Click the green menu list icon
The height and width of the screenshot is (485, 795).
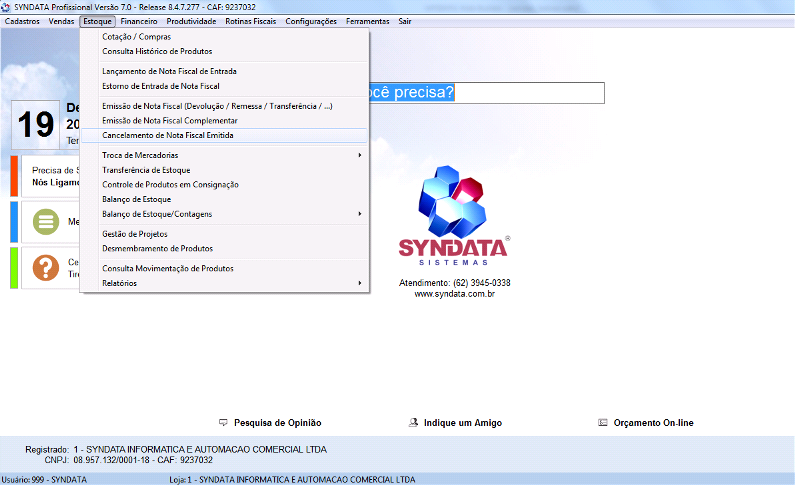click(46, 222)
